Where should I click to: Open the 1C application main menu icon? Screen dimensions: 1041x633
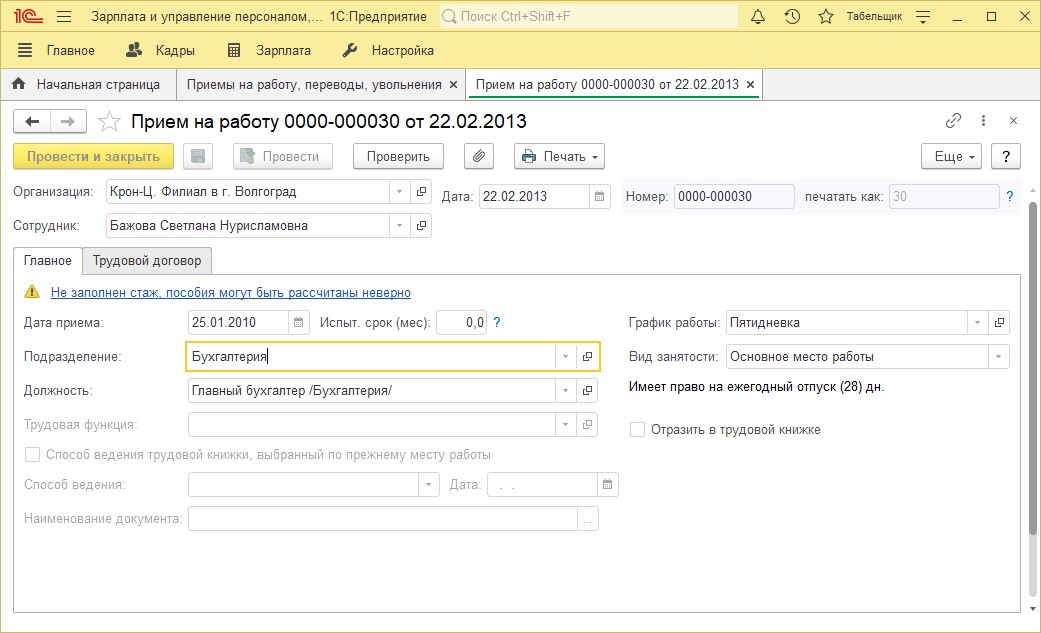click(x=27, y=17)
